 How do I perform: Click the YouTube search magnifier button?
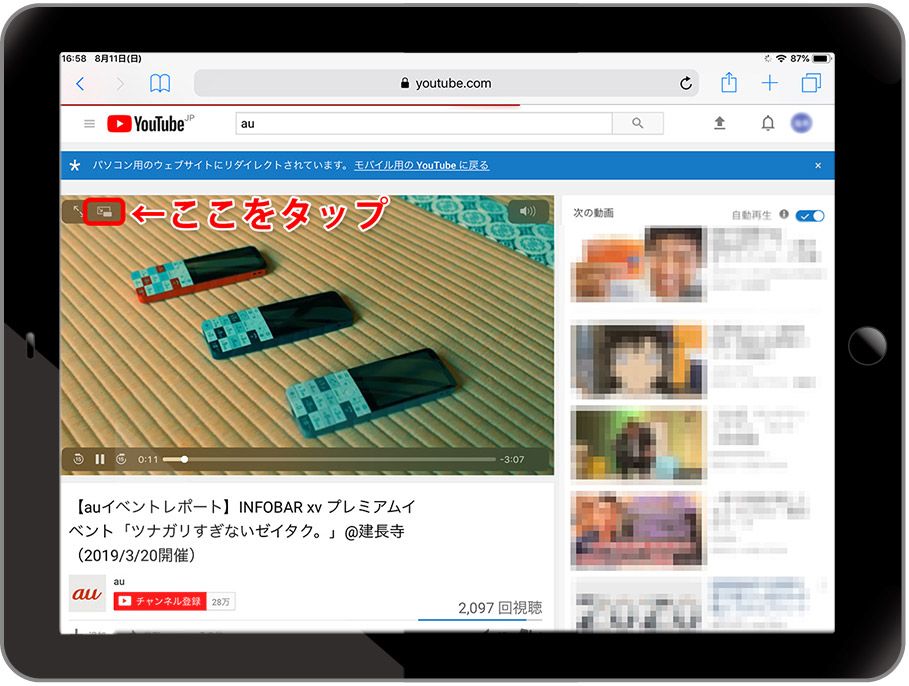[638, 124]
